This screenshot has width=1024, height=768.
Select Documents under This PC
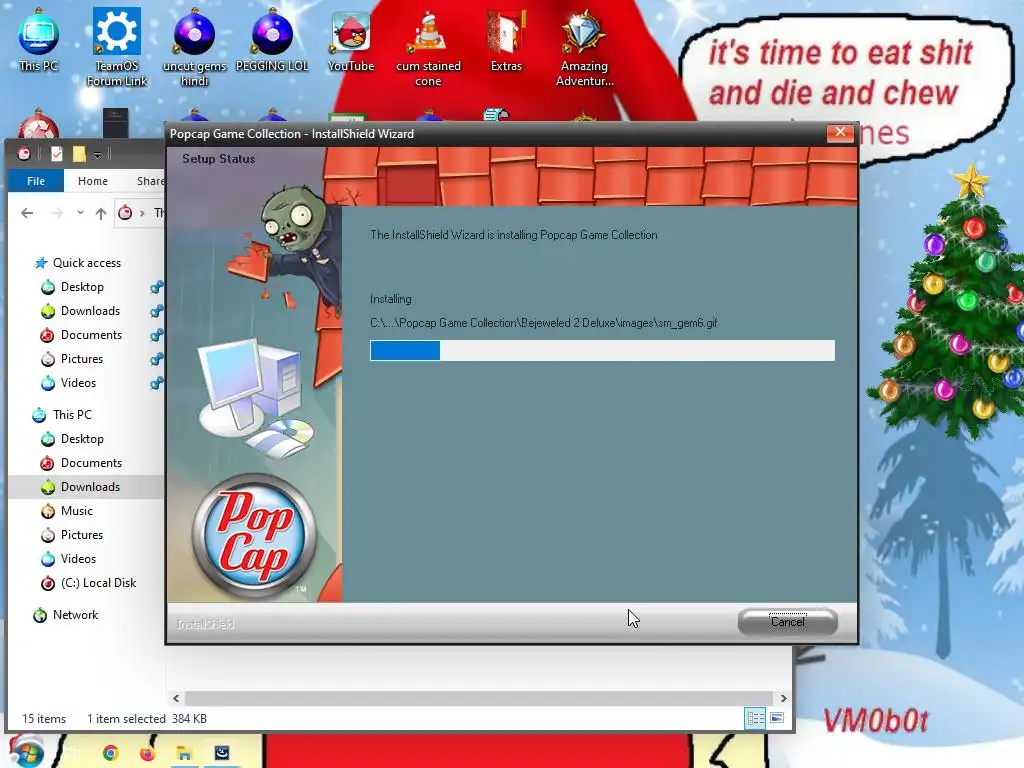[91, 463]
